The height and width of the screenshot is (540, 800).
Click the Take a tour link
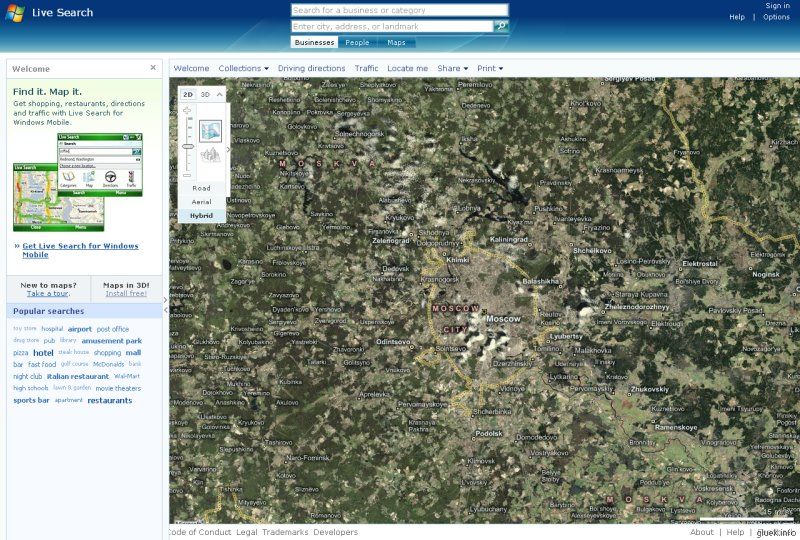tap(48, 294)
